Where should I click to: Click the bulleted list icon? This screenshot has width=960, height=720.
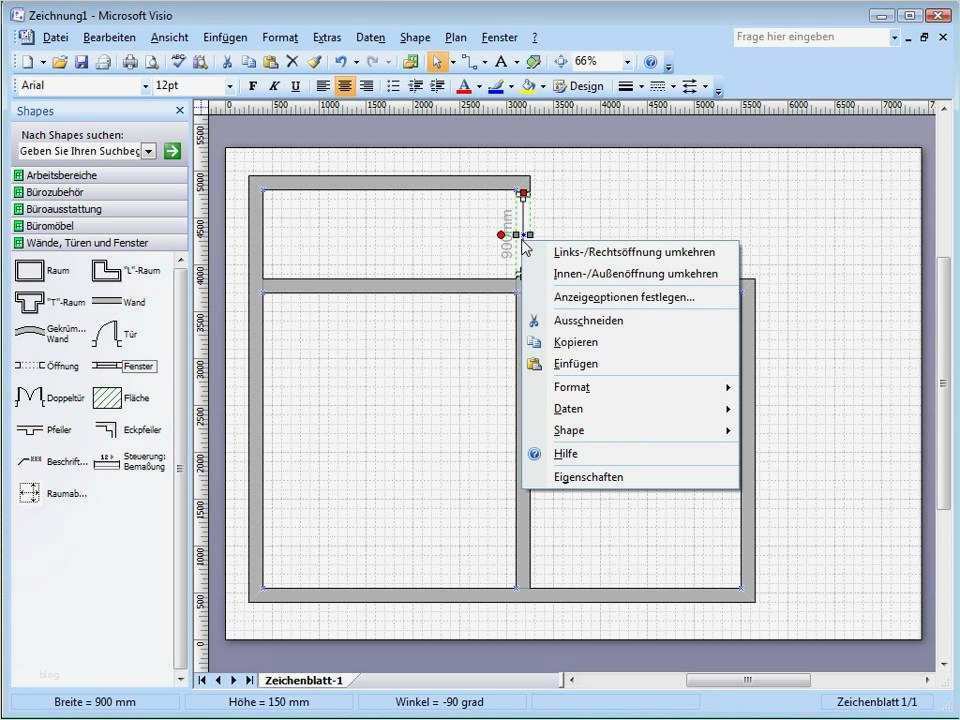tap(394, 86)
